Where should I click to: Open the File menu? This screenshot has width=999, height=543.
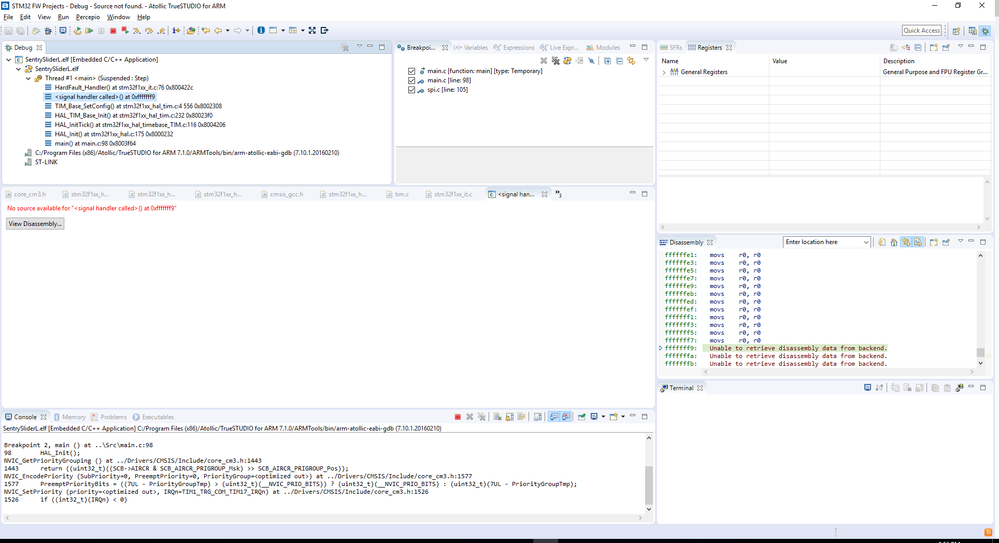8,17
